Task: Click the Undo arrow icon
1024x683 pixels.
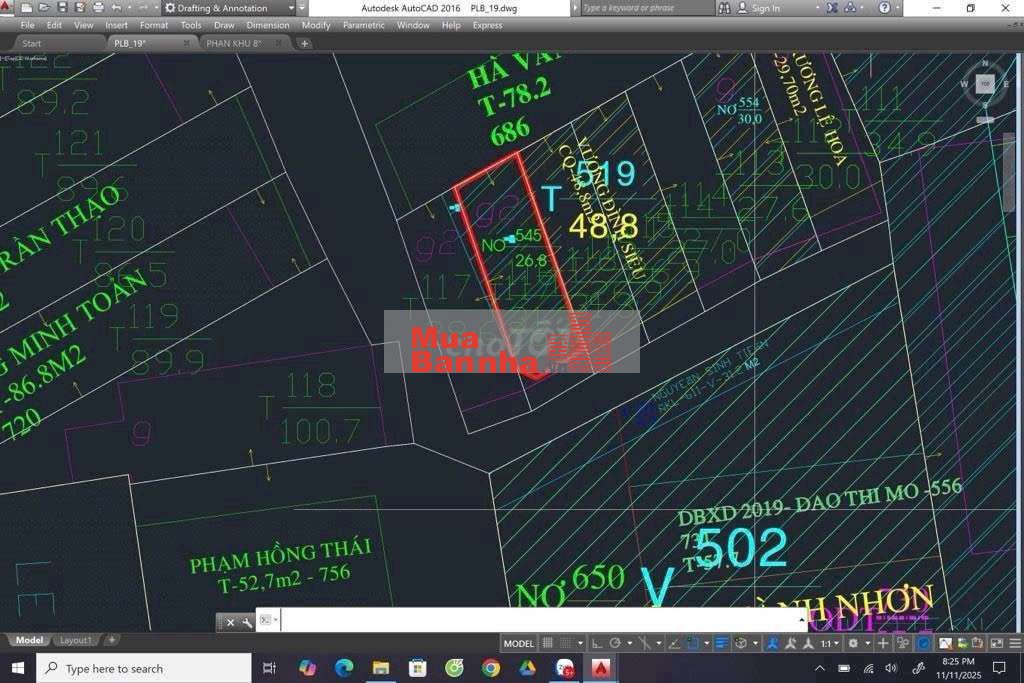Action: coord(116,8)
